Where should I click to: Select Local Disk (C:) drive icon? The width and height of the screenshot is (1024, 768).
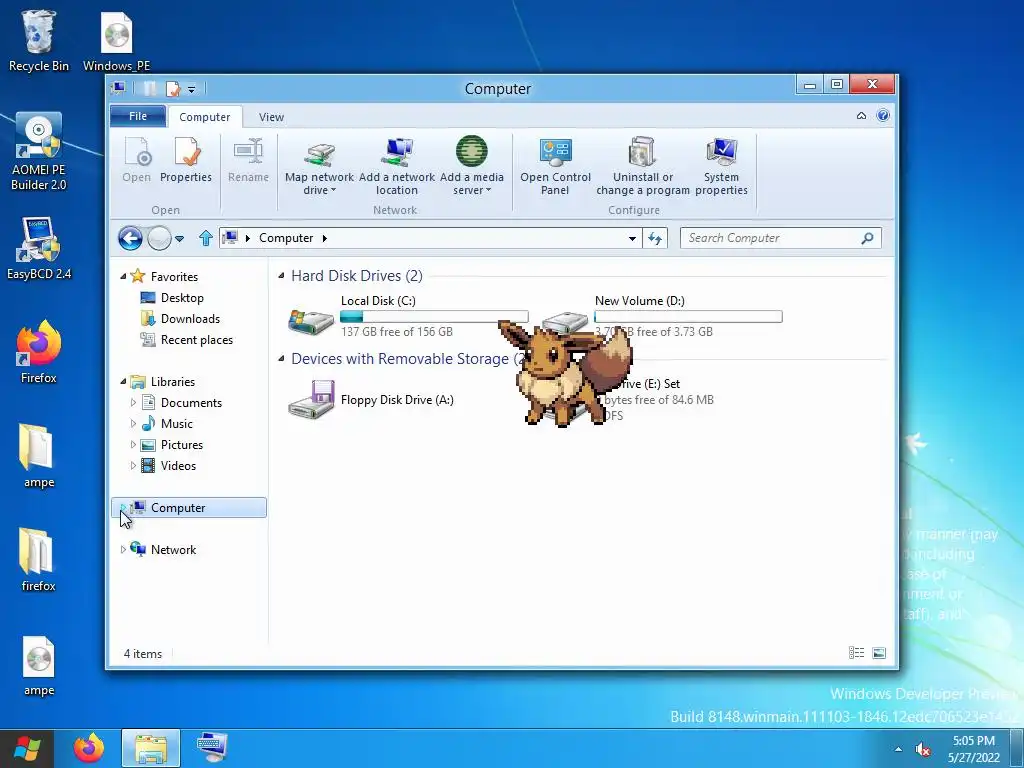(x=311, y=320)
